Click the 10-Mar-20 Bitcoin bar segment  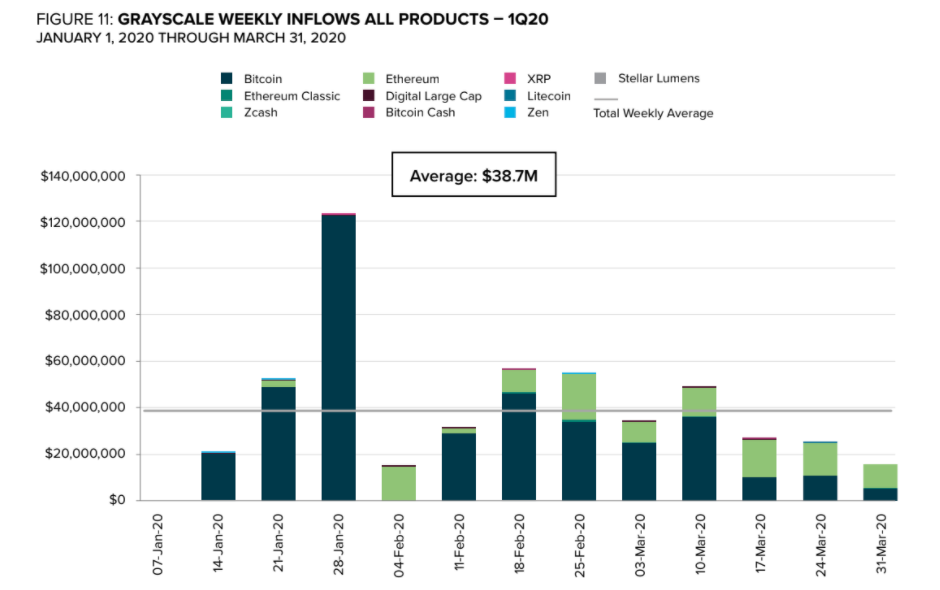pyautogui.click(x=699, y=459)
